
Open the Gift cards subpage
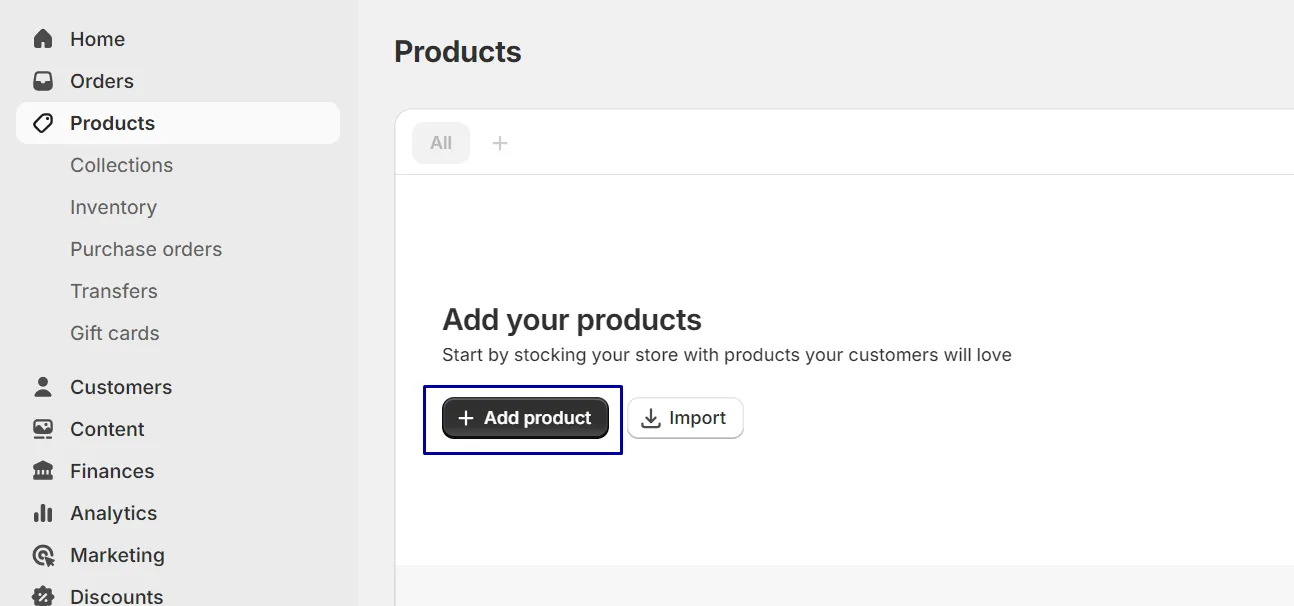[x=115, y=333]
